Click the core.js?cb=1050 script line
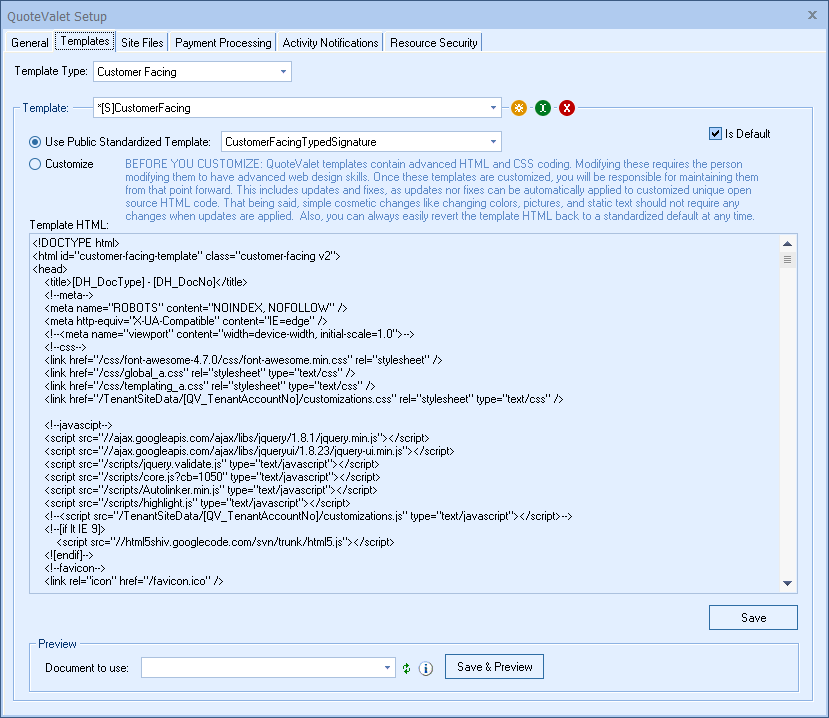 [213, 477]
